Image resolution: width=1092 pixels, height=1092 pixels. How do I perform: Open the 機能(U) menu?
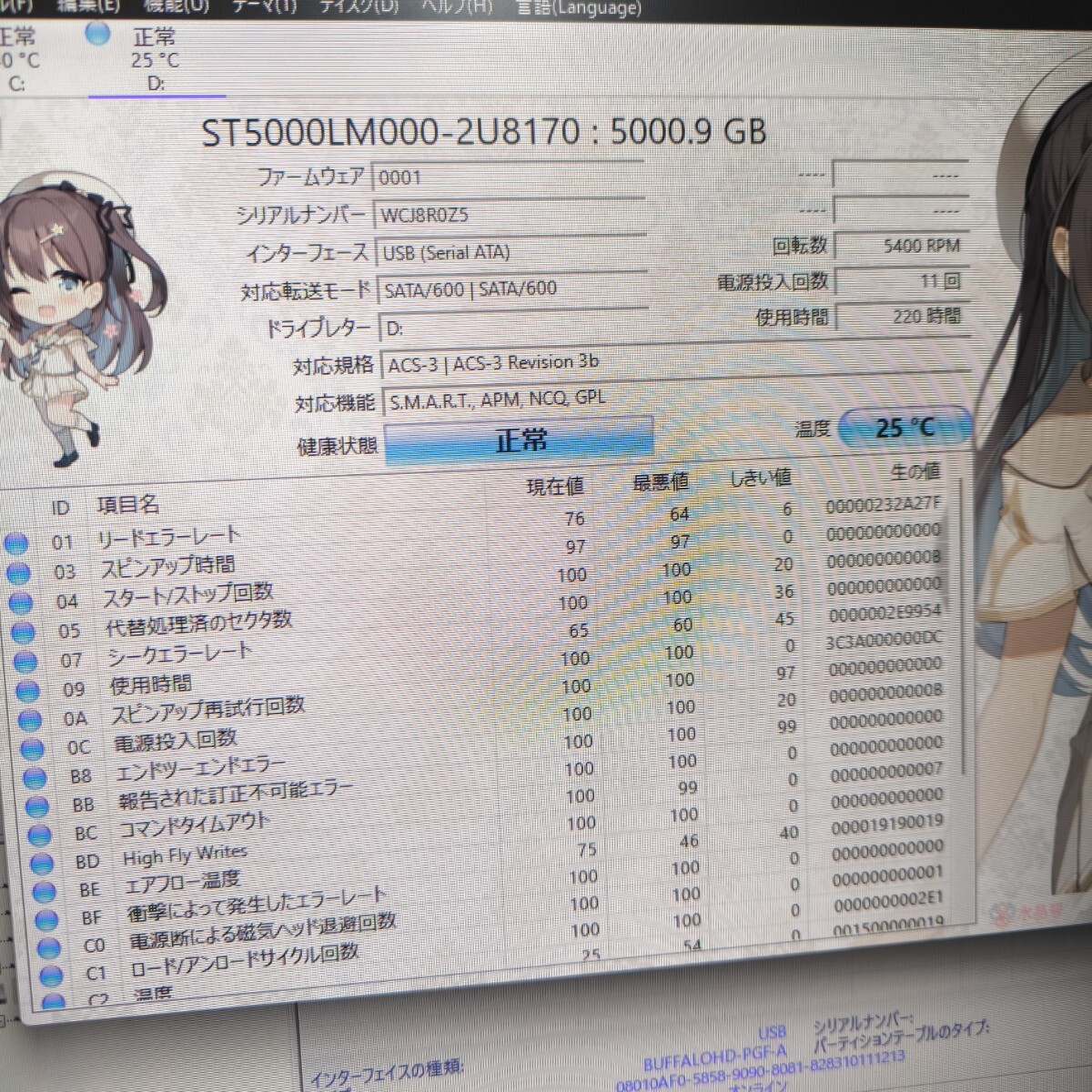pyautogui.click(x=175, y=5)
